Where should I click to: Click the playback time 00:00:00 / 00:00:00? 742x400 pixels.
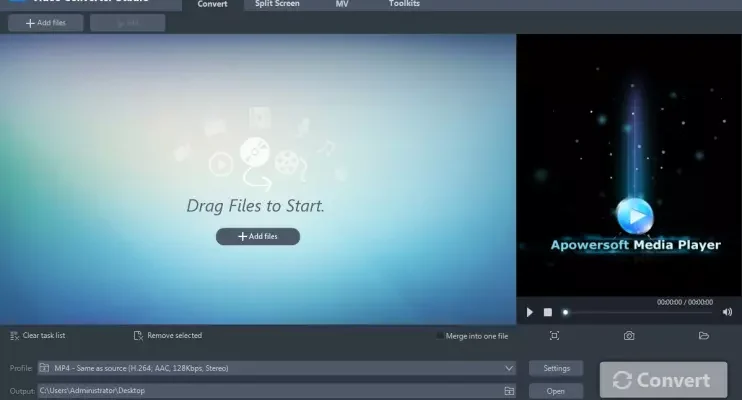684,302
